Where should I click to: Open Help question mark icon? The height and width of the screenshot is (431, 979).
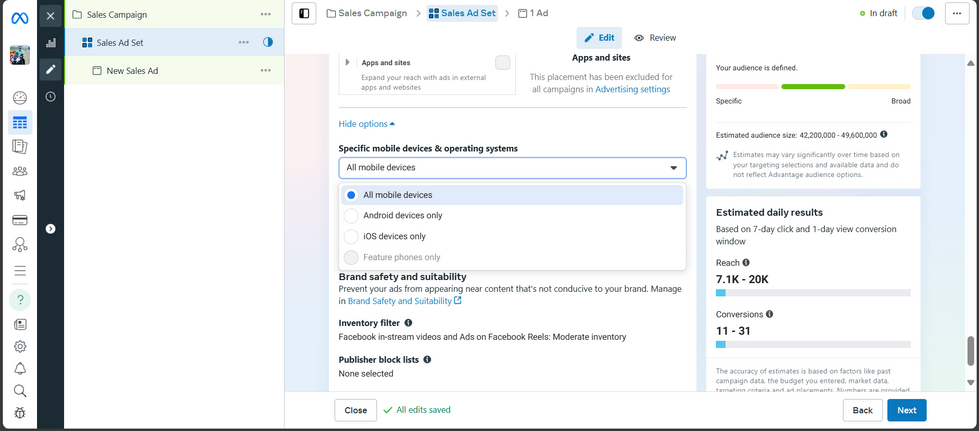pyautogui.click(x=20, y=300)
